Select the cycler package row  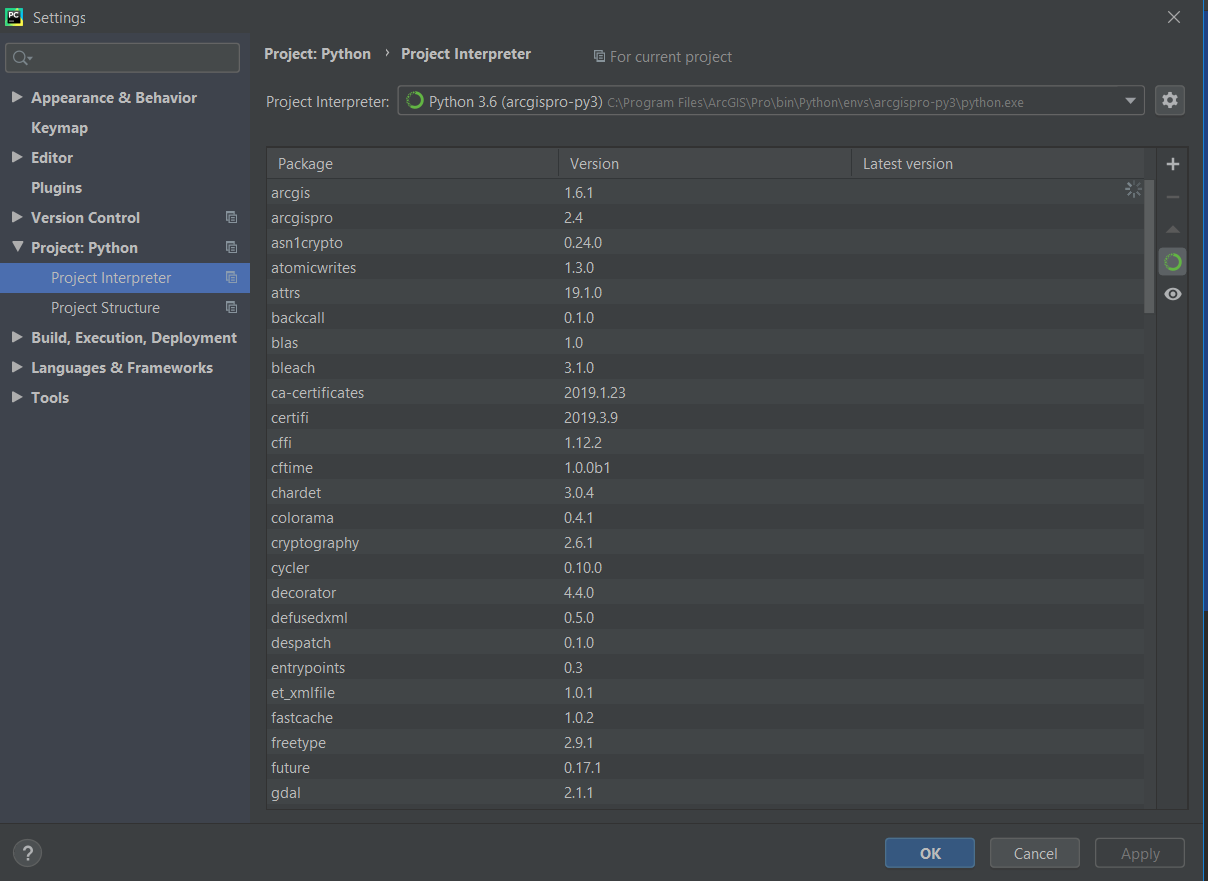click(x=705, y=567)
